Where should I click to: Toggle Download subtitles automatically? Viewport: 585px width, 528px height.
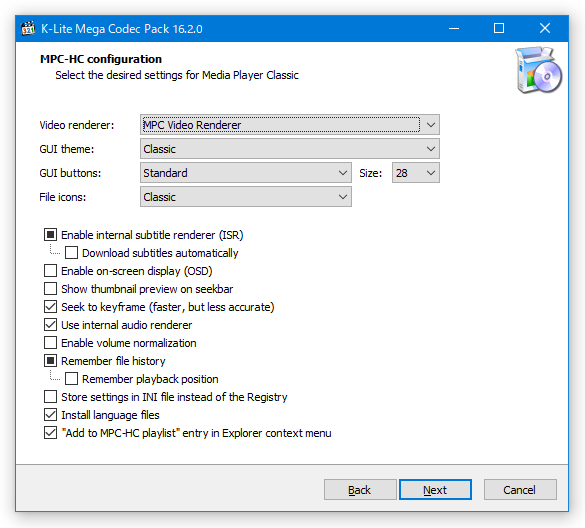point(71,253)
